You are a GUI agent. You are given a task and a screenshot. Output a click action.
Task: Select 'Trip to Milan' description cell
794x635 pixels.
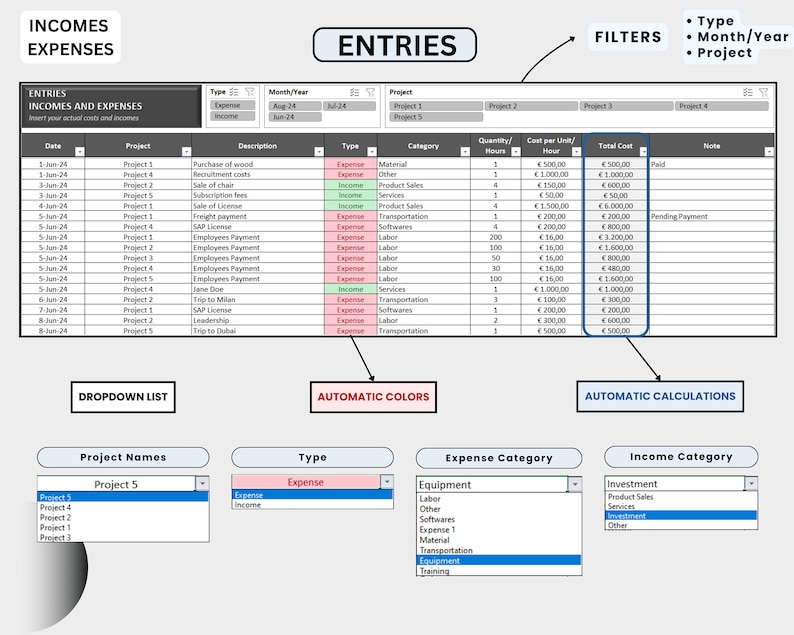point(258,299)
